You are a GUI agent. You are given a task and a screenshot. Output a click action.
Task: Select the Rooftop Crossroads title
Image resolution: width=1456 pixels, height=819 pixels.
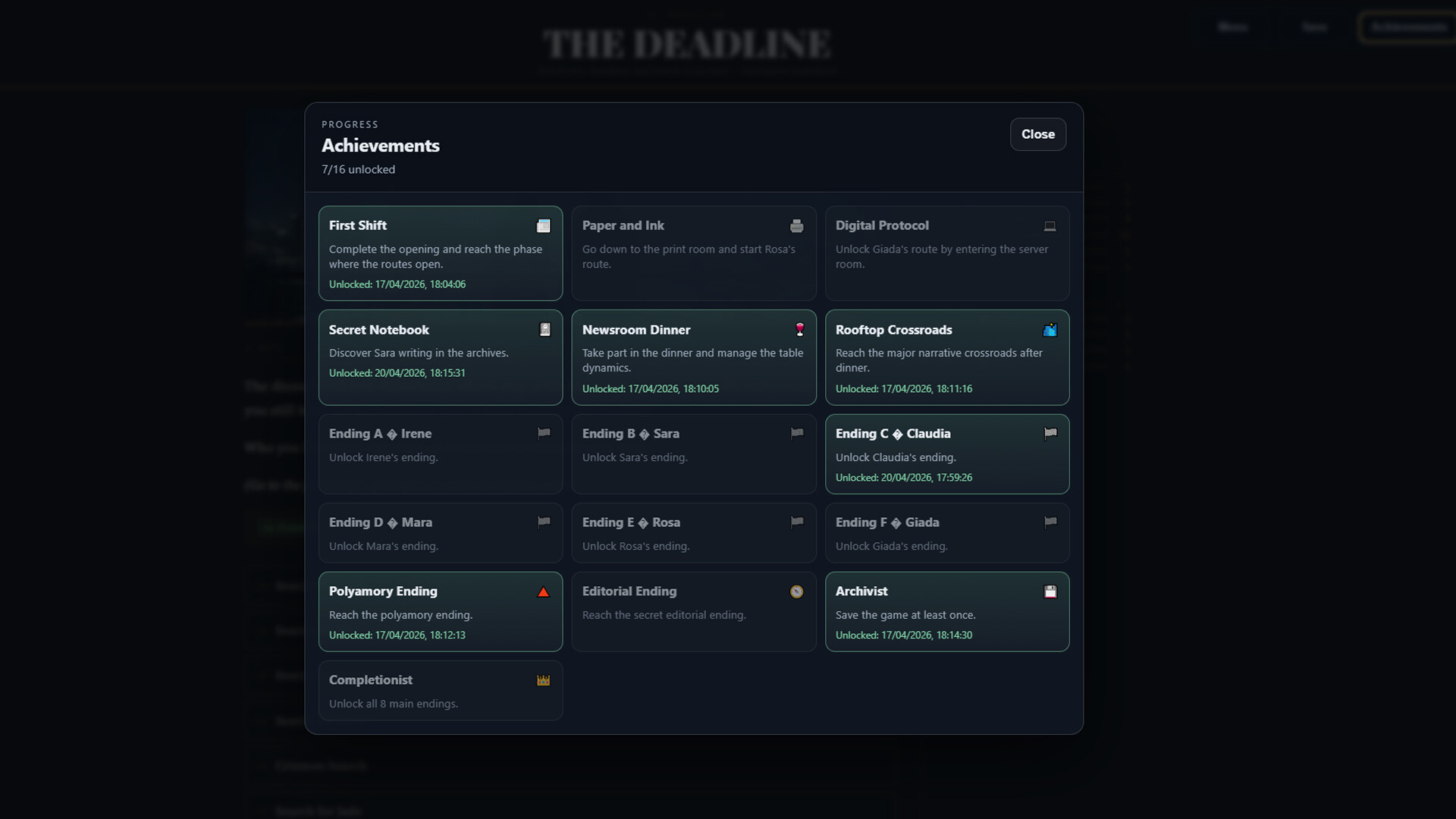pos(893,330)
